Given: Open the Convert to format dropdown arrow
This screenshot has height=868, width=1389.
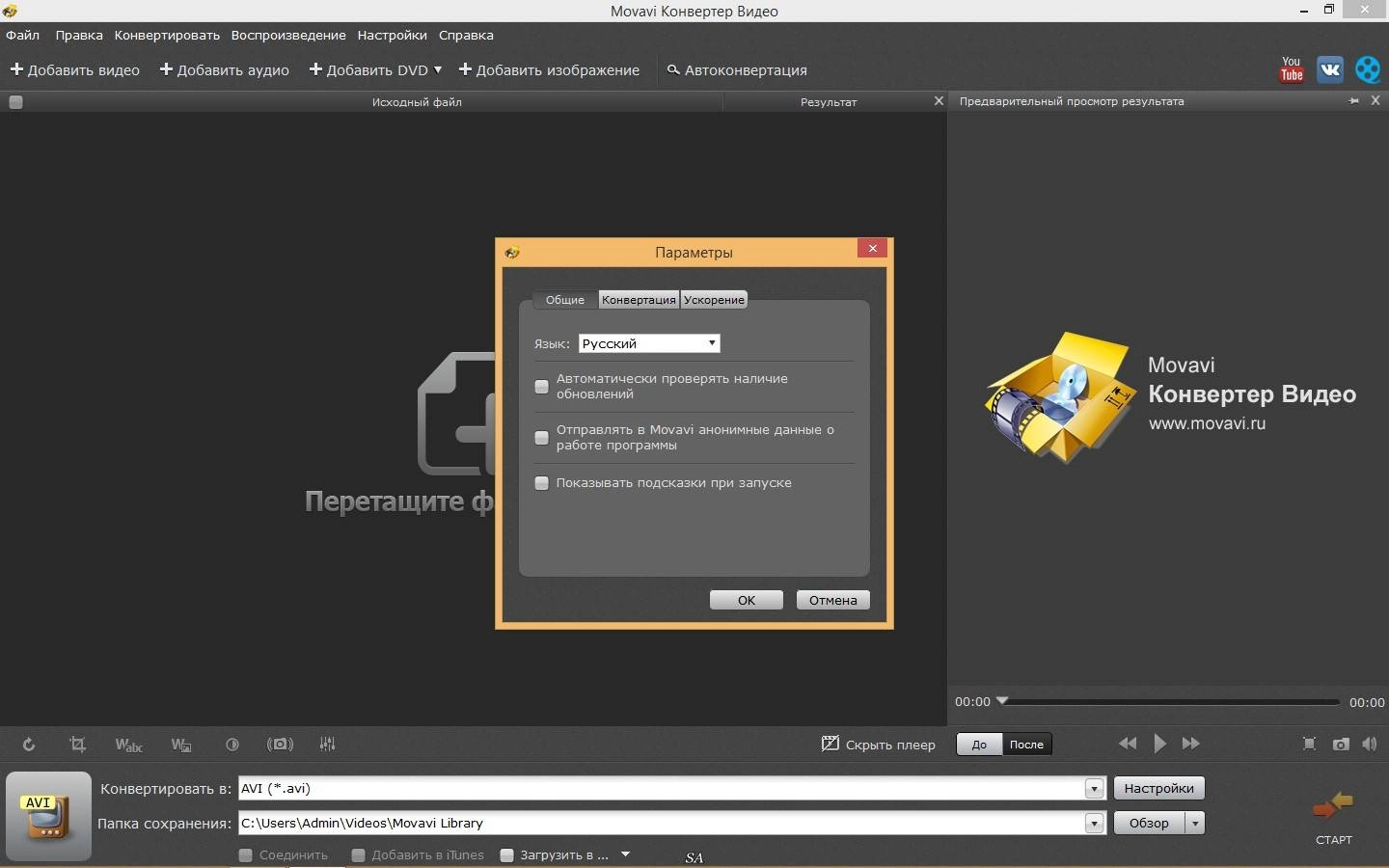Looking at the screenshot, I should (1094, 789).
